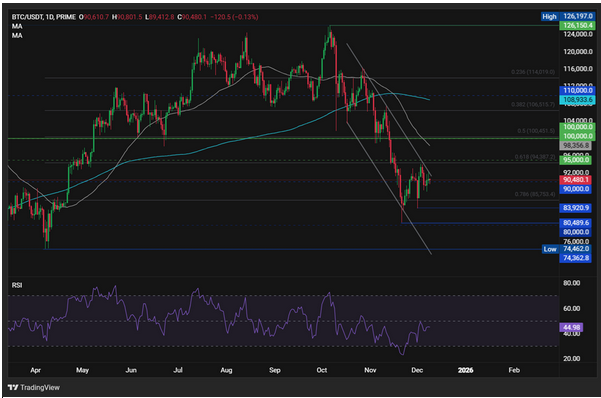601x398 pixels.
Task: Click the Nov label on time axis
Action: coord(370,370)
